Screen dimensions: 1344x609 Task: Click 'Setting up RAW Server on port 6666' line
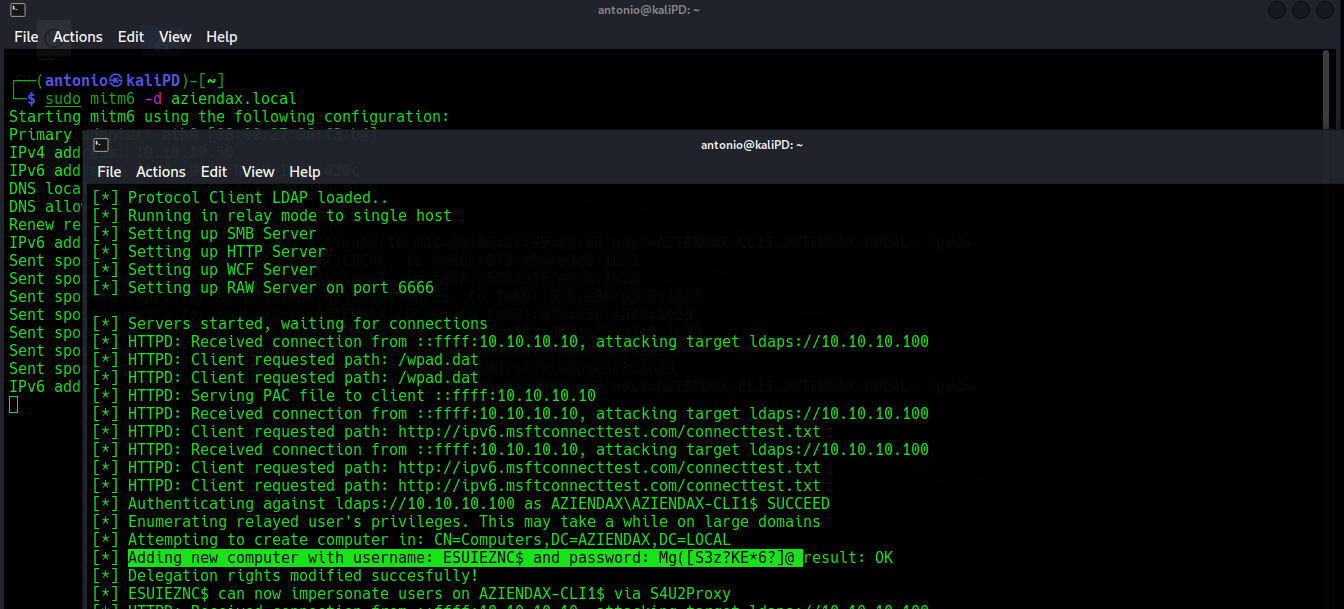(x=263, y=288)
